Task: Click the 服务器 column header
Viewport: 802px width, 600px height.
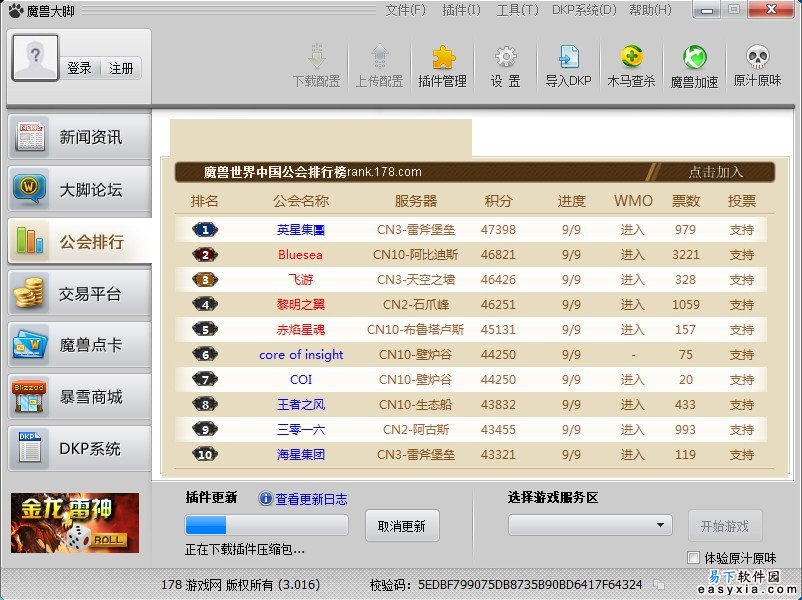Action: tap(416, 201)
